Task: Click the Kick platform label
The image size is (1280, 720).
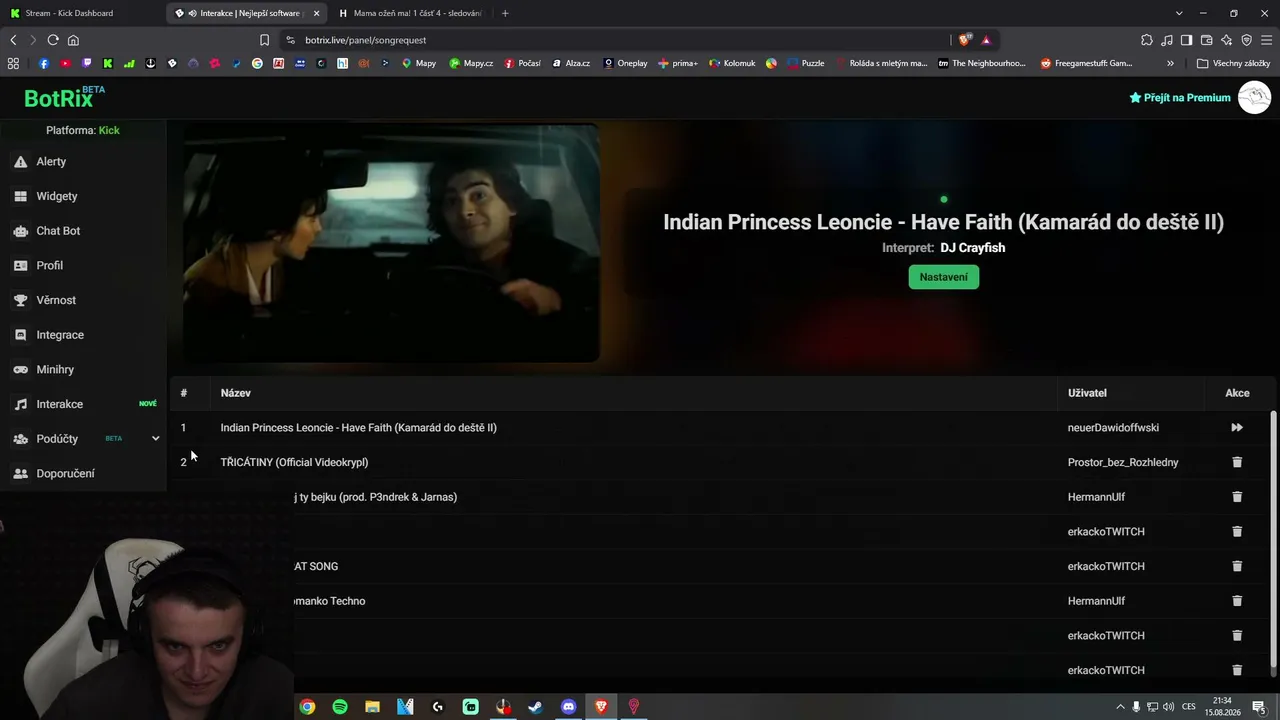Action: 109,130
